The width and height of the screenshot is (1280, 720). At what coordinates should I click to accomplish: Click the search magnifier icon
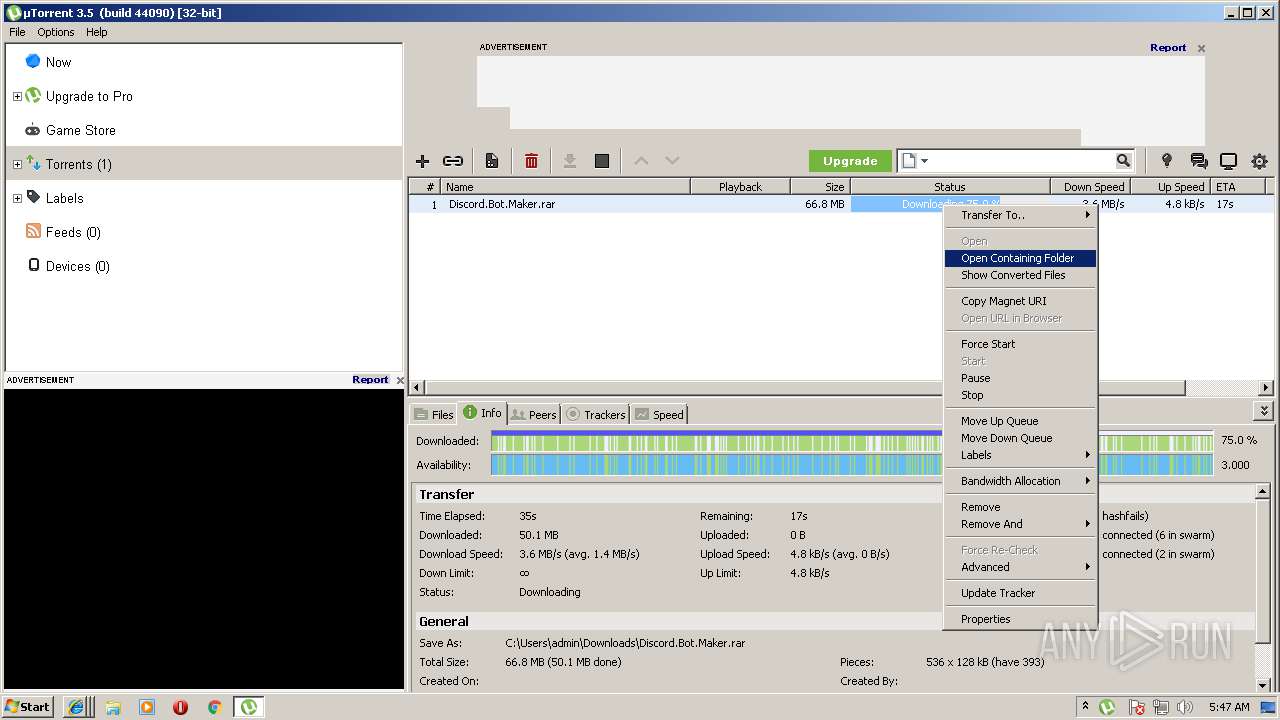point(1123,161)
